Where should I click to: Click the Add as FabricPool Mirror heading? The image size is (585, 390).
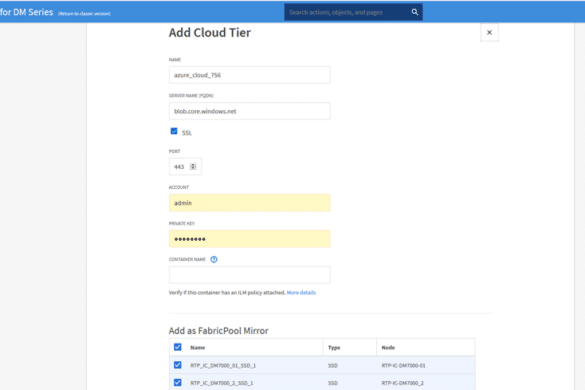point(219,331)
